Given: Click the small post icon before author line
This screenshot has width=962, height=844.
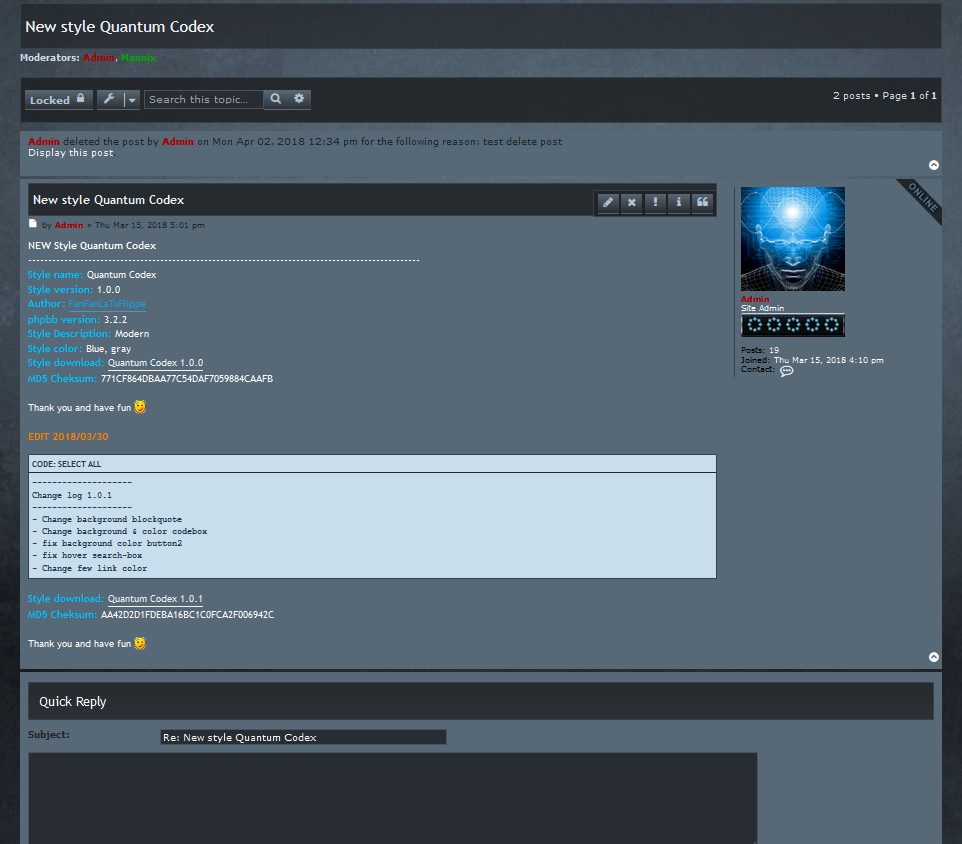Looking at the screenshot, I should click(33, 224).
